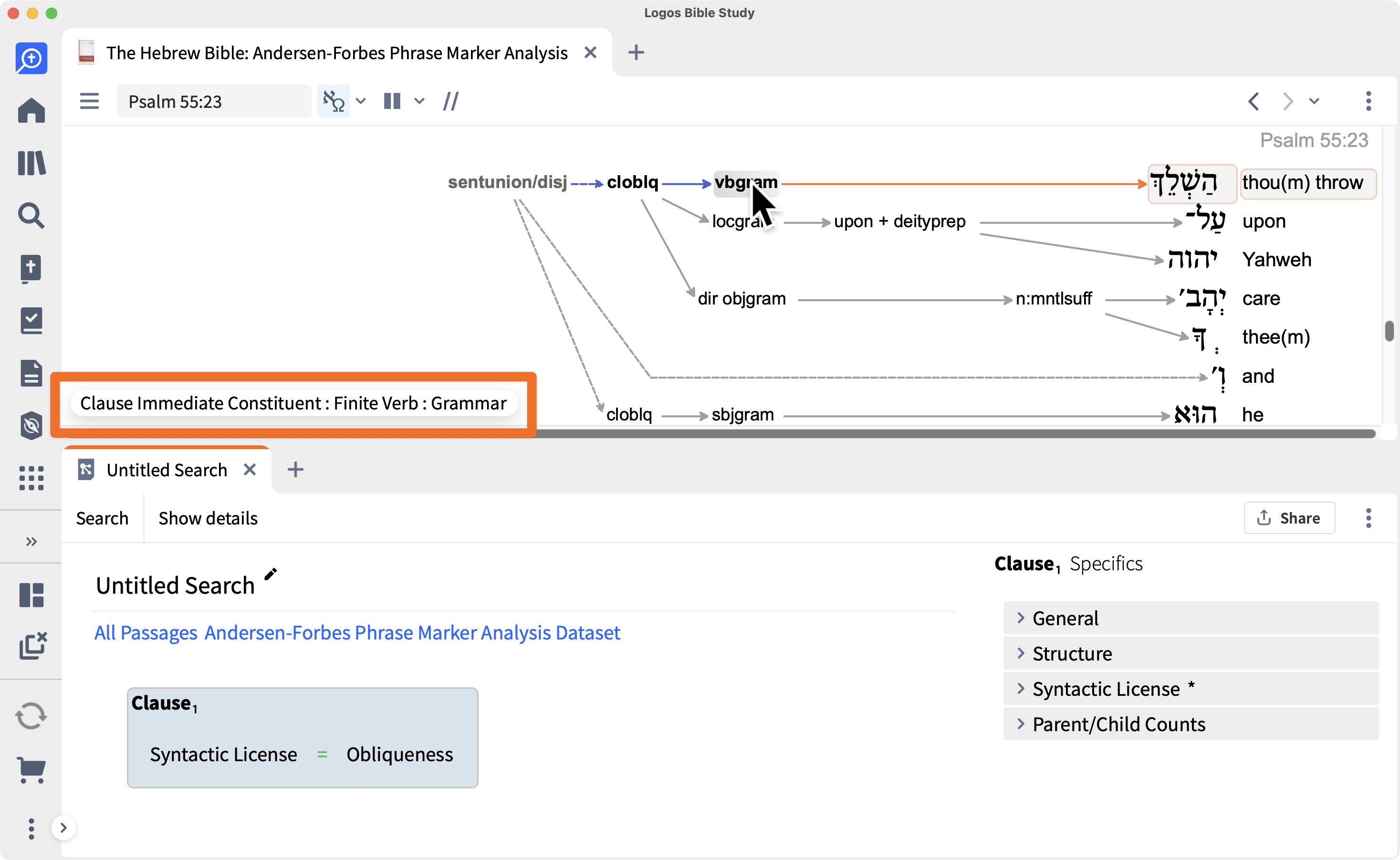Screen dimensions: 1400x860
Task: Add a new tab in top panel
Action: coord(636,52)
